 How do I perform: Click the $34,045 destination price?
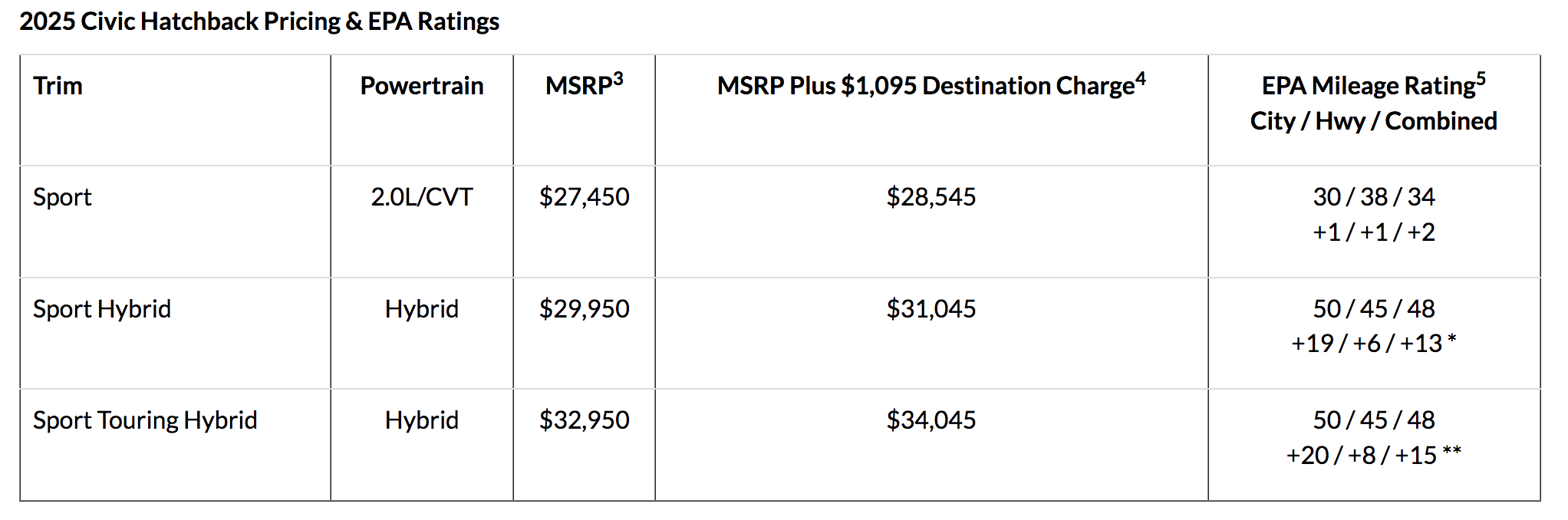[x=931, y=420]
